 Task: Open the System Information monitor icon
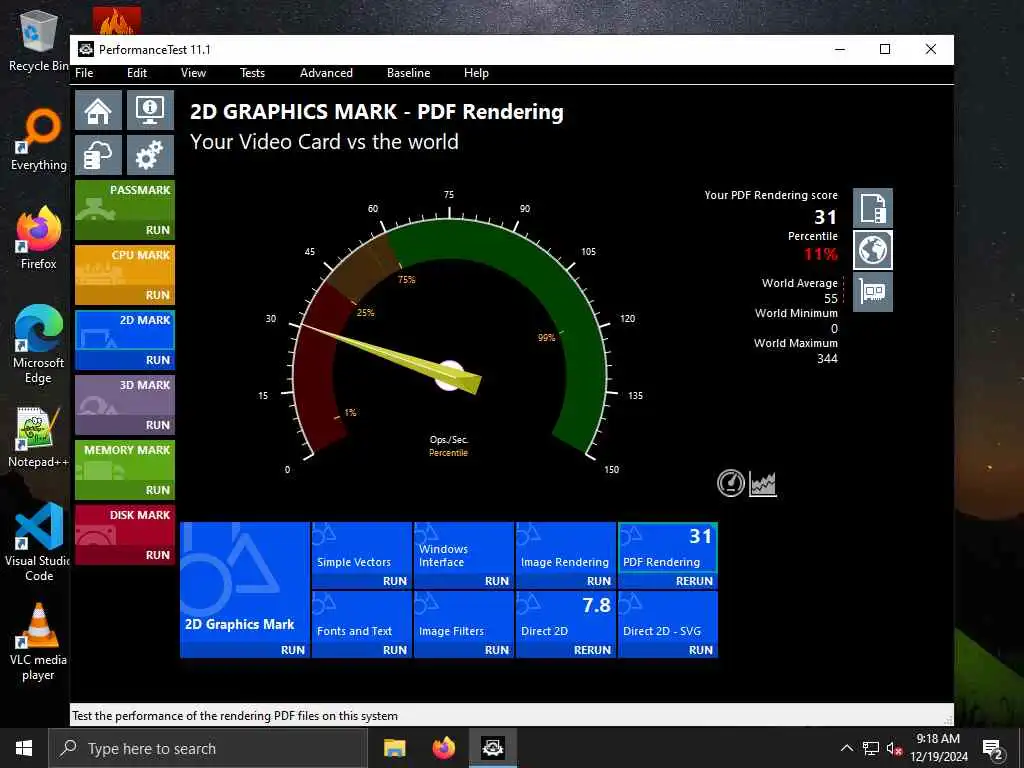click(x=150, y=110)
